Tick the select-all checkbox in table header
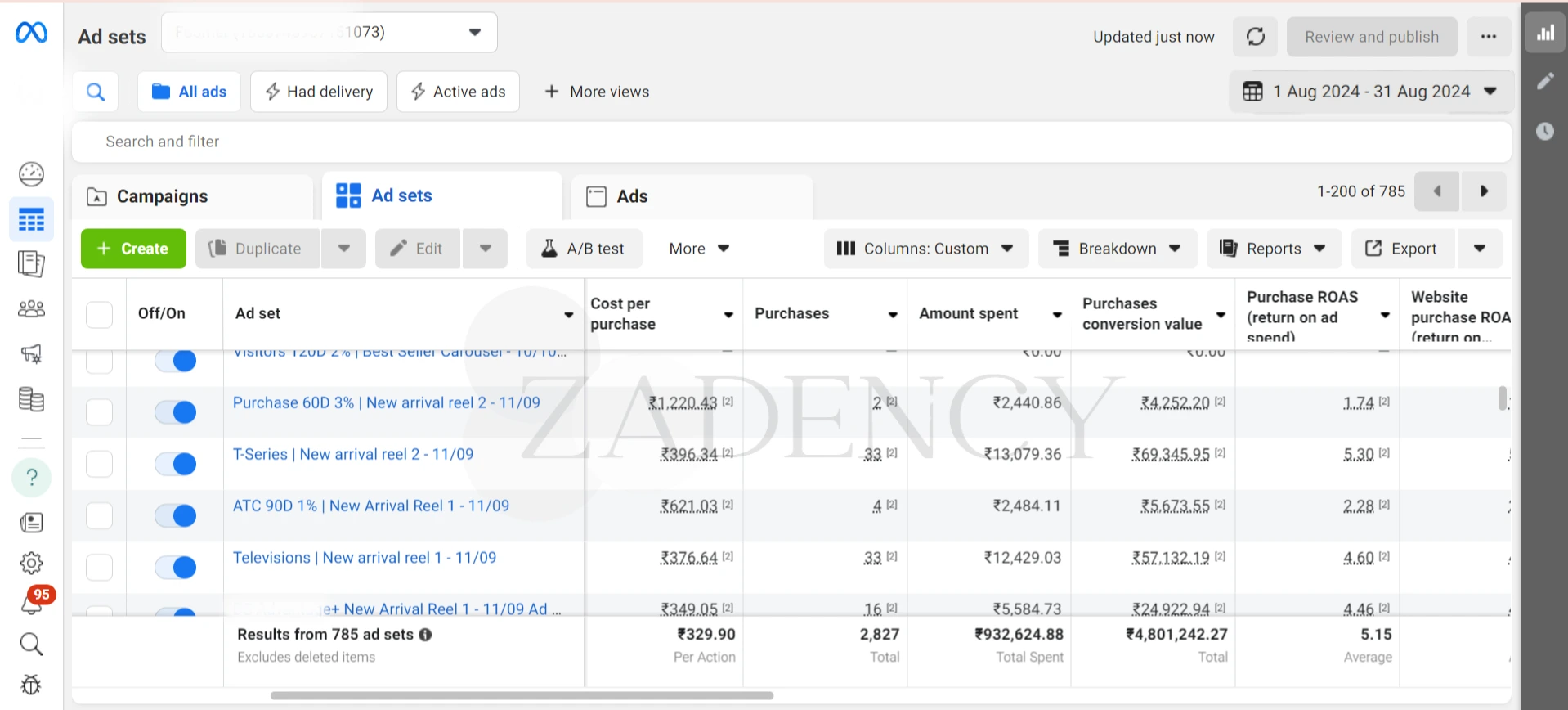The image size is (1568, 710). pyautogui.click(x=99, y=314)
